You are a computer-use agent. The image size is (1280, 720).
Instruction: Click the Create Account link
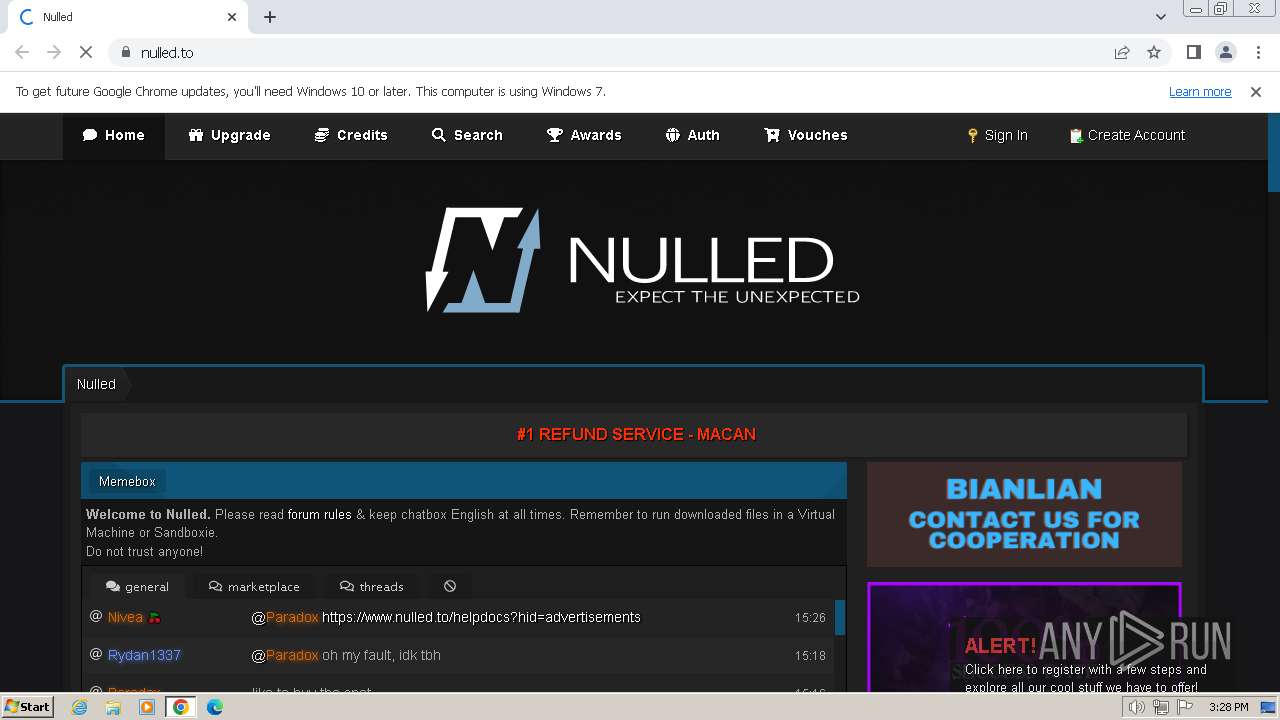click(1127, 135)
